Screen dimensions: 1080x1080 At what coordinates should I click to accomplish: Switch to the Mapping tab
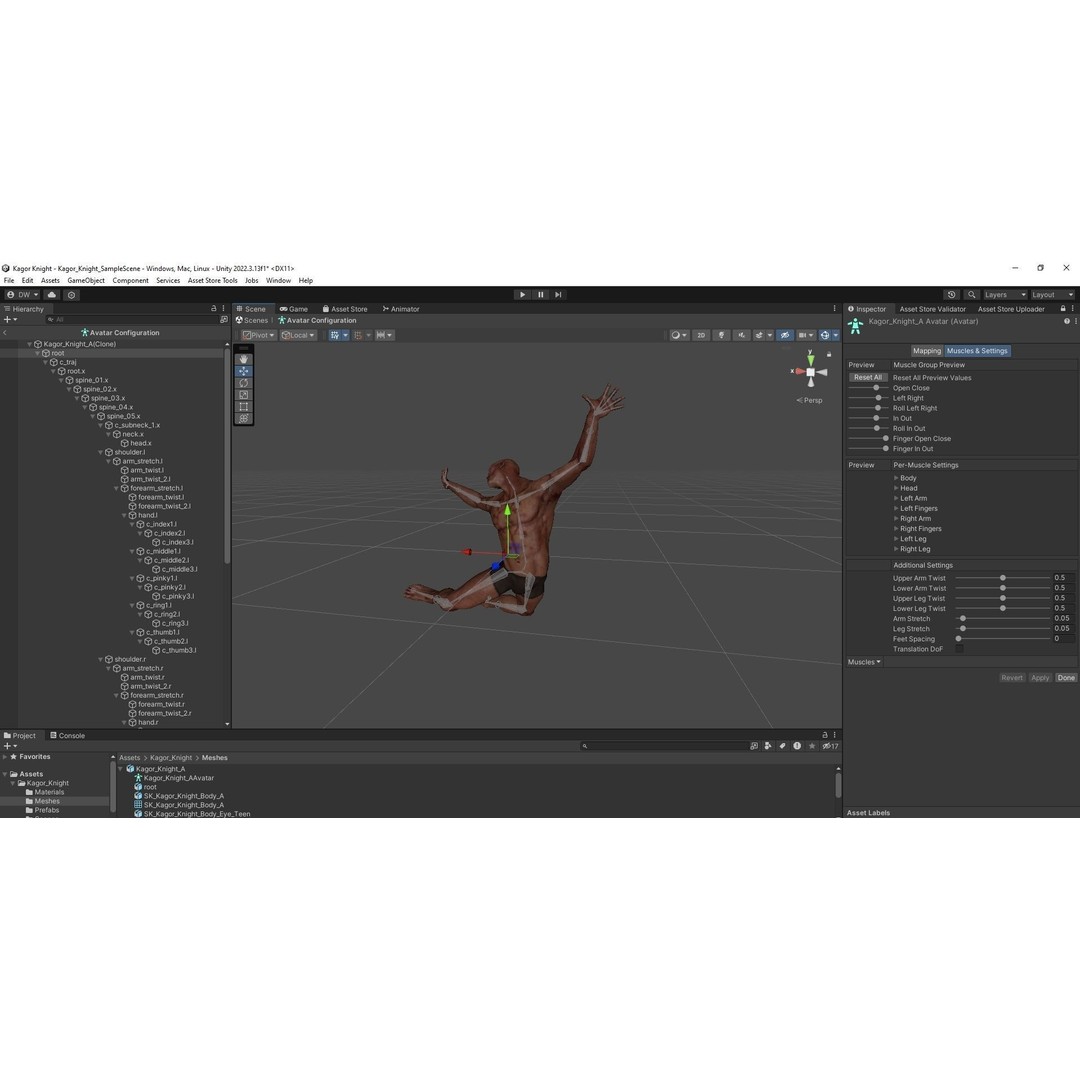[926, 351]
